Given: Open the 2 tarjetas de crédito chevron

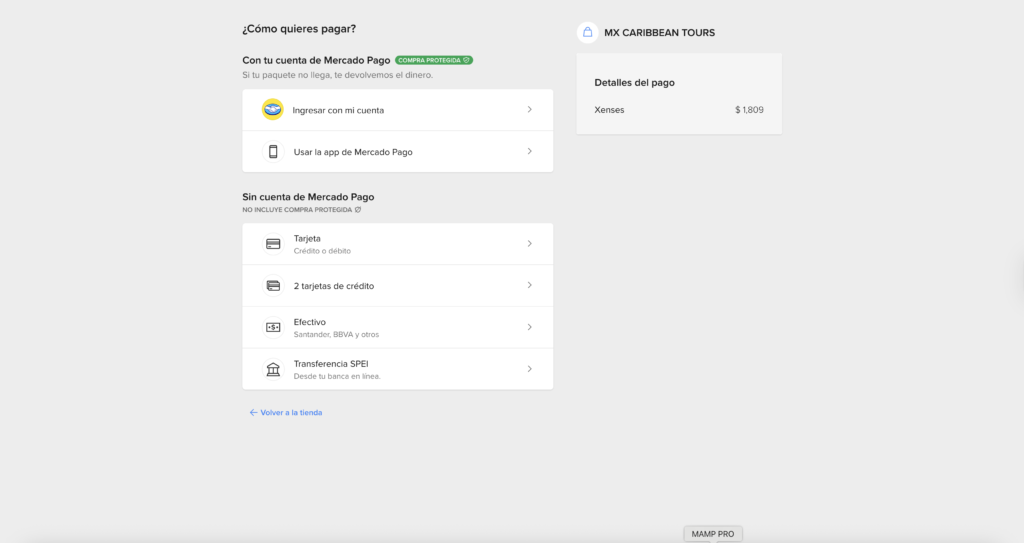Looking at the screenshot, I should pos(529,286).
